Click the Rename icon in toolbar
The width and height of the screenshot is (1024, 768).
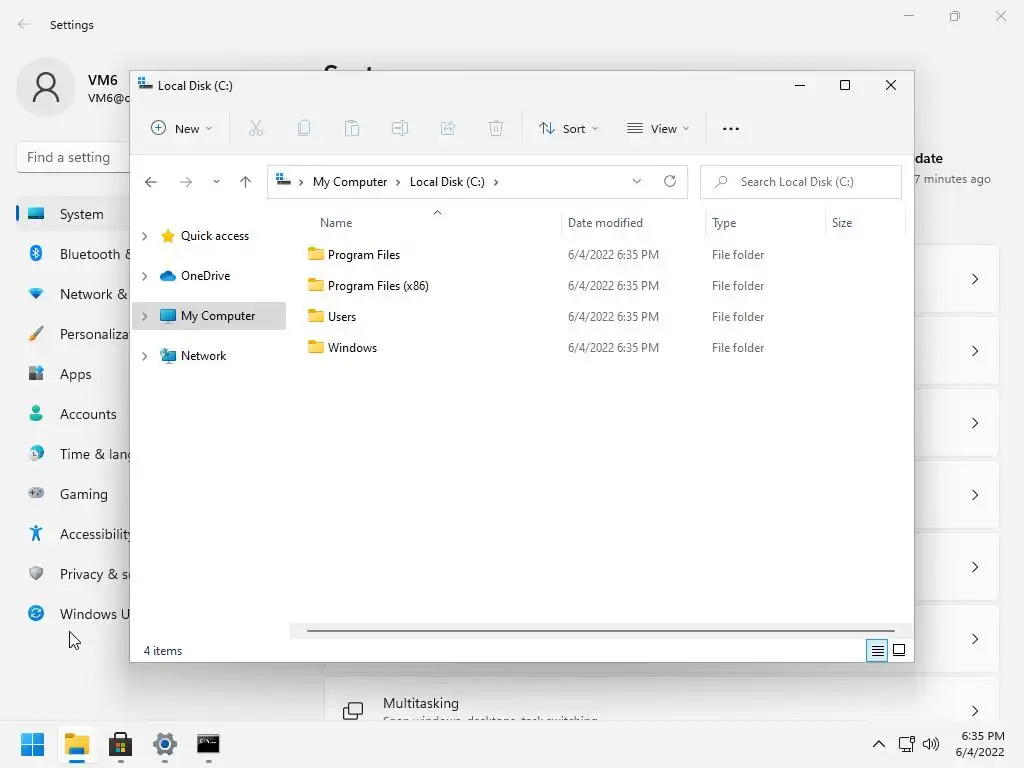click(400, 129)
